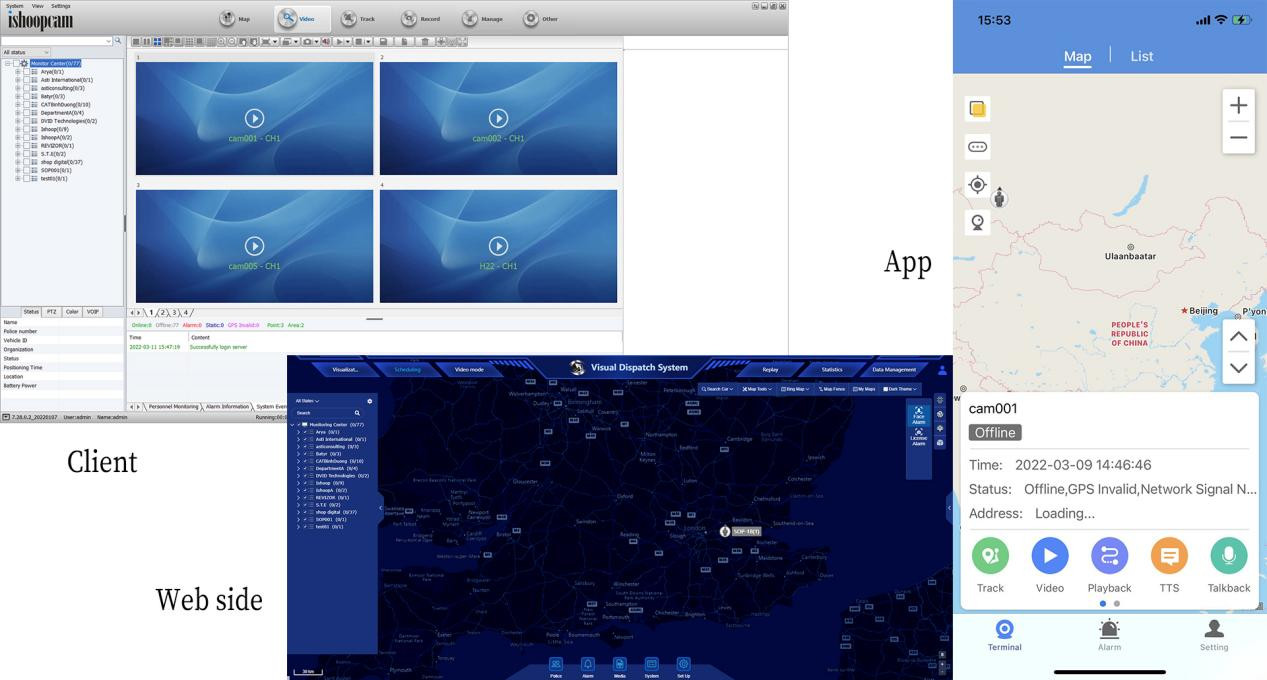Open the All status dropdown
The image size is (1267, 680).
tap(26, 52)
